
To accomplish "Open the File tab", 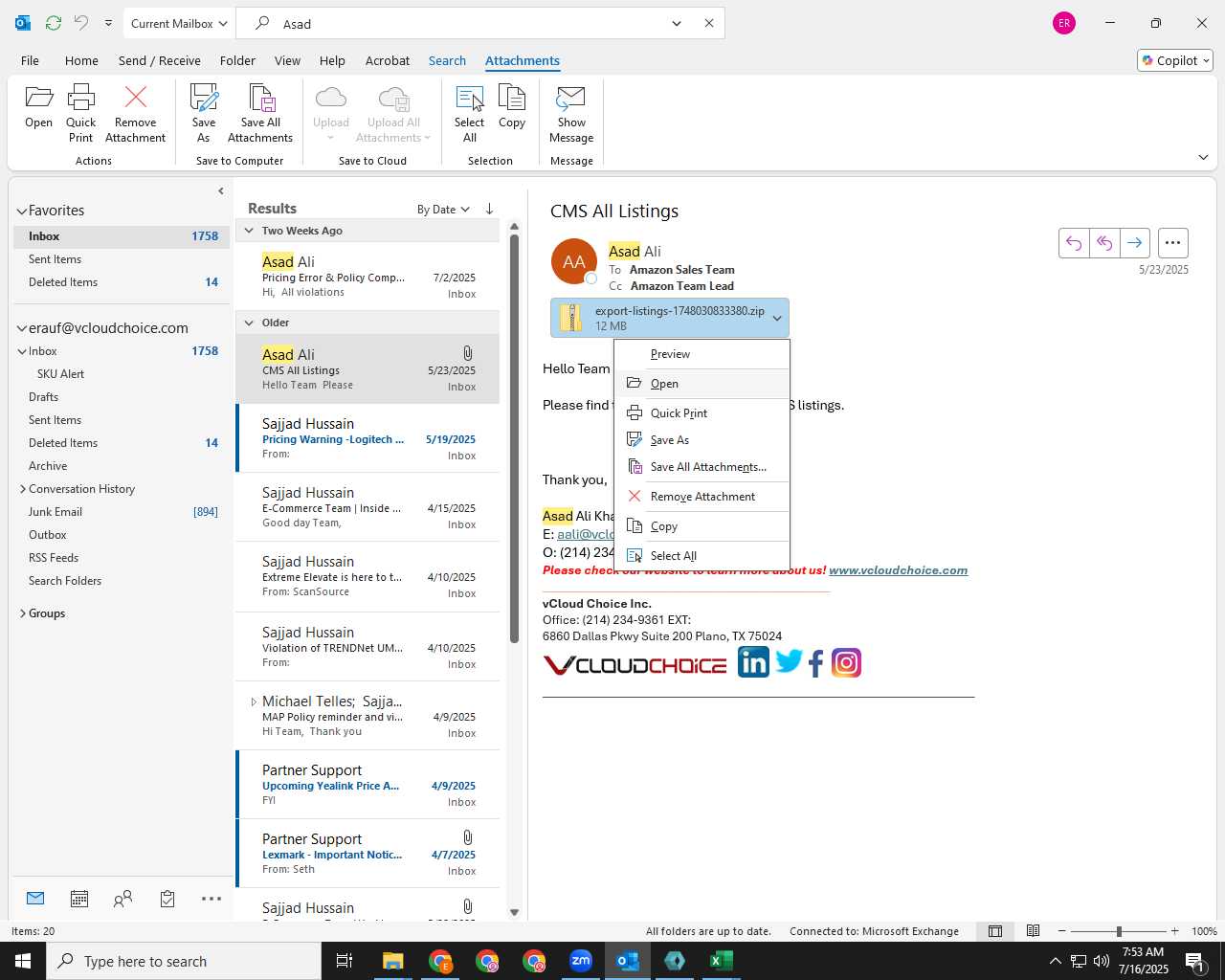I will (x=30, y=60).
